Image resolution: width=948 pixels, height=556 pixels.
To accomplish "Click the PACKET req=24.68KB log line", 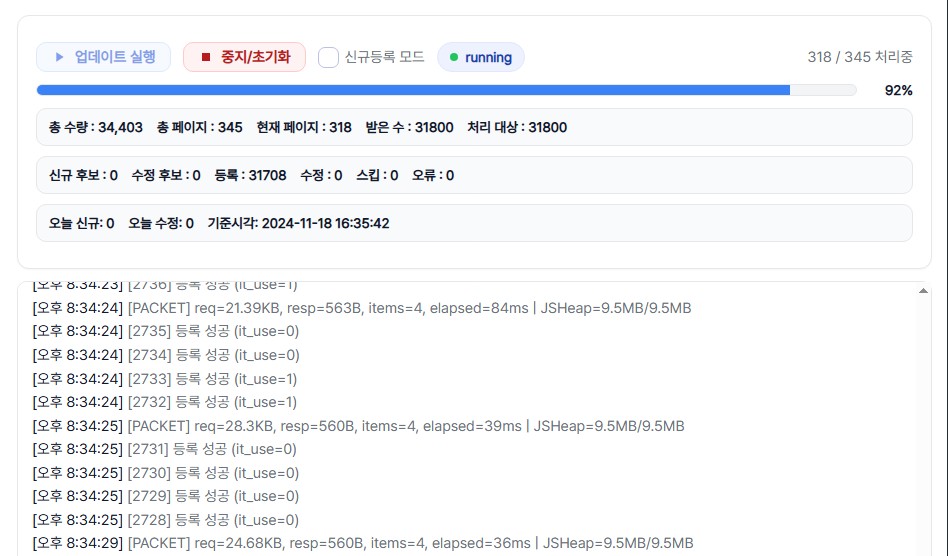I will (x=361, y=543).
